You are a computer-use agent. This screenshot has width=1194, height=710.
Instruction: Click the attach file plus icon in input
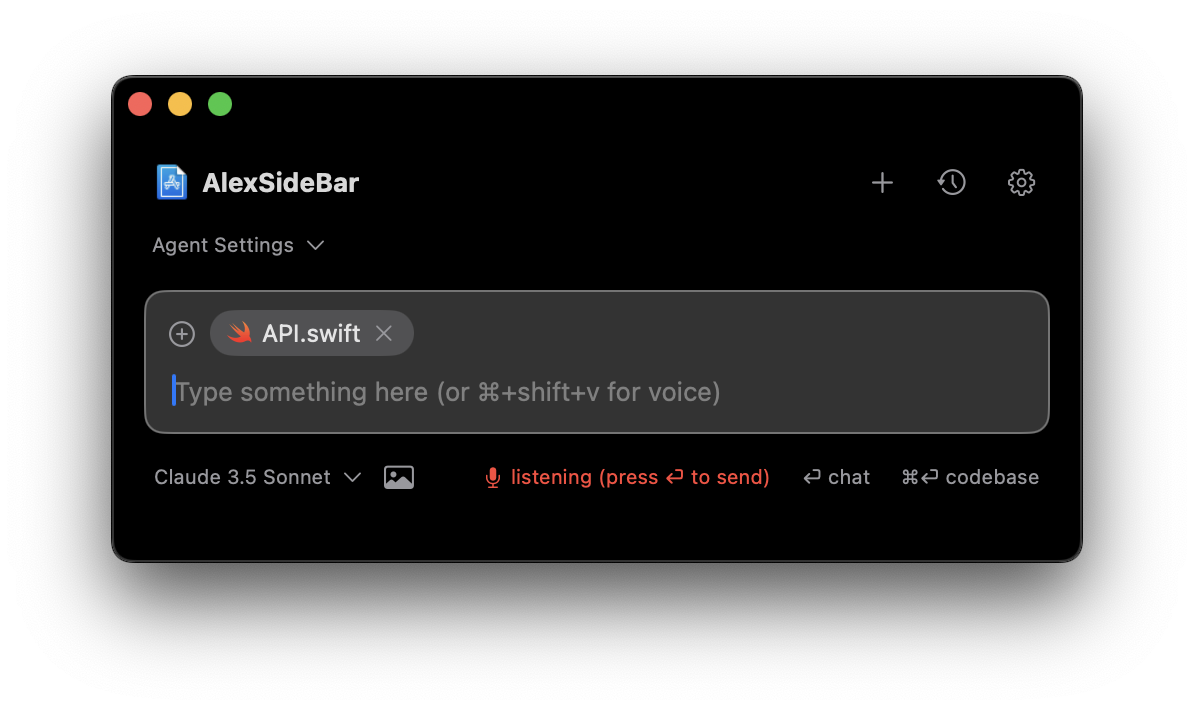point(182,333)
